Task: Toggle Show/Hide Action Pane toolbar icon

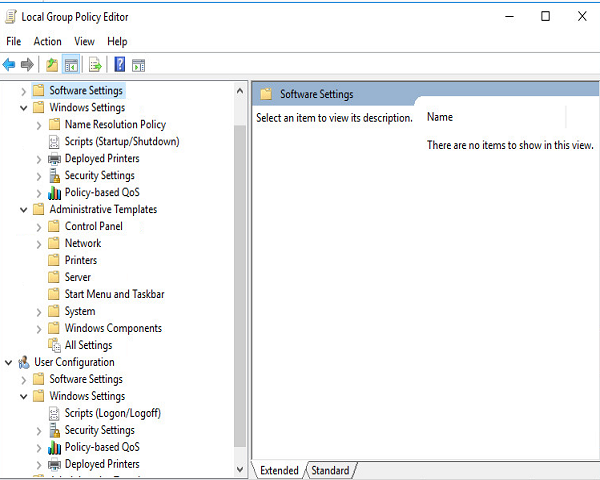Action: point(139,65)
